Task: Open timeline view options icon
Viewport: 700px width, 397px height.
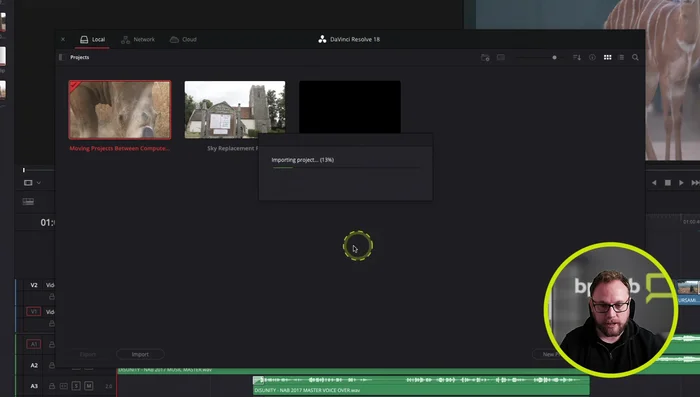Action: [x=28, y=202]
